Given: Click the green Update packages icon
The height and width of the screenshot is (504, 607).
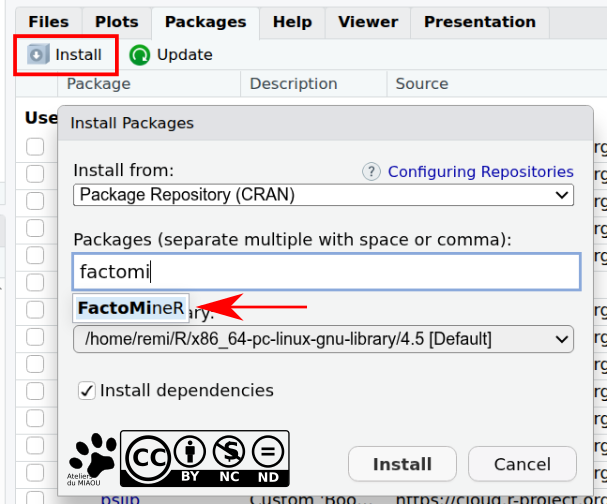Looking at the screenshot, I should [x=140, y=55].
